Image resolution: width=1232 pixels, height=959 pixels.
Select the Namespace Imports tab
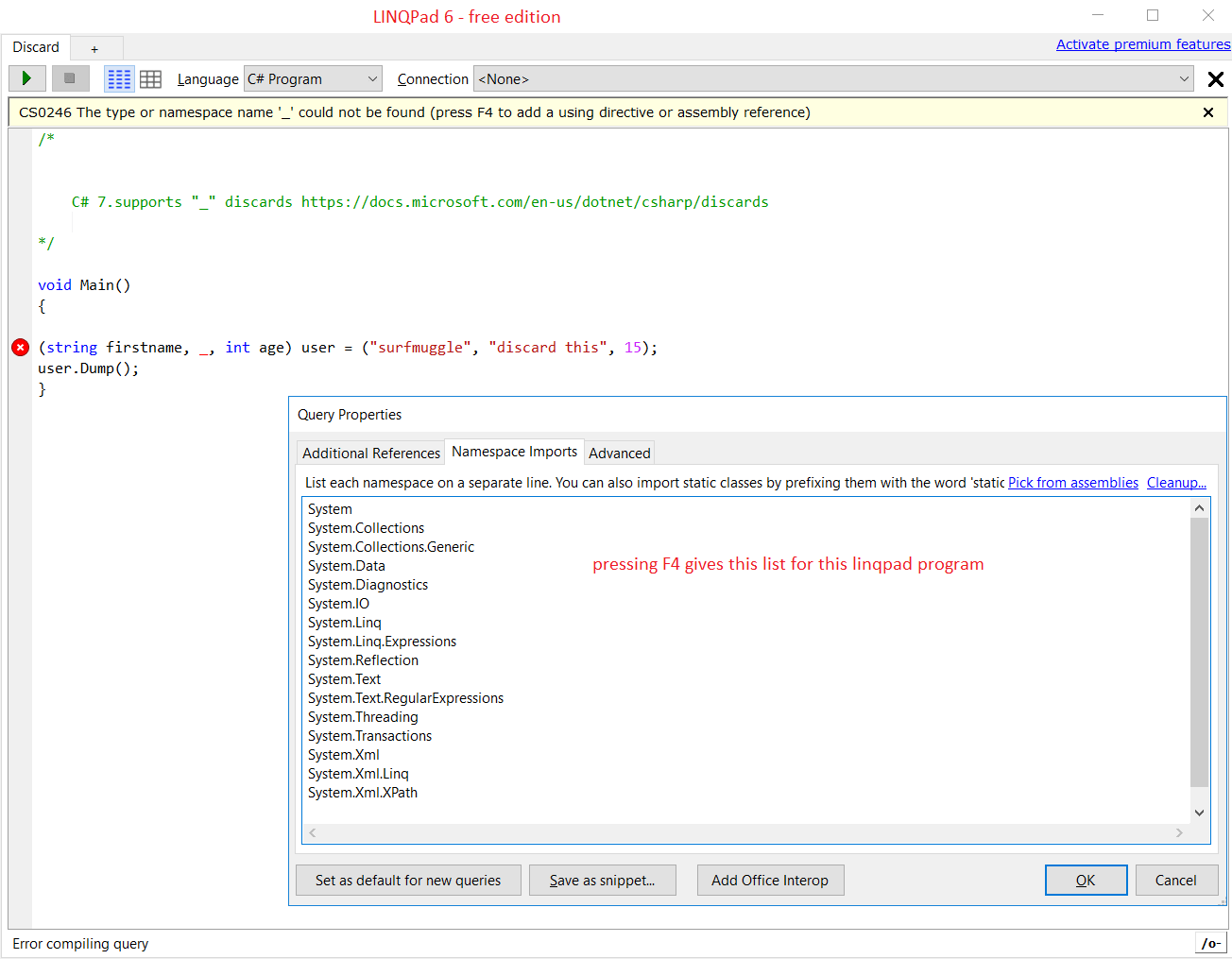[515, 452]
